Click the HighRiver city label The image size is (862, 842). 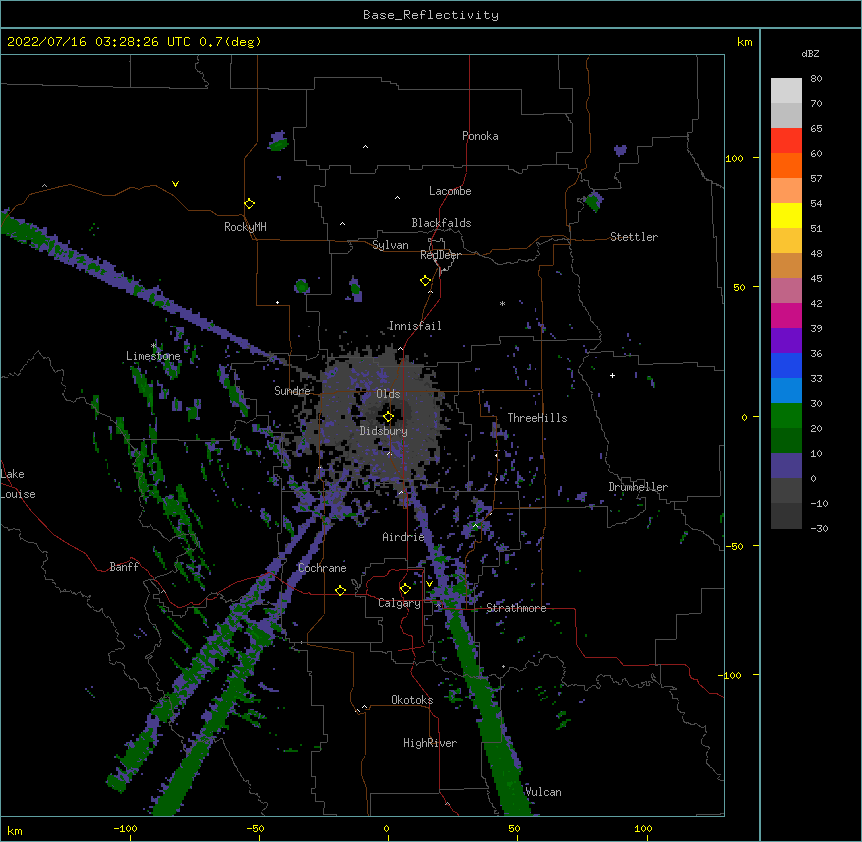pyautogui.click(x=430, y=743)
